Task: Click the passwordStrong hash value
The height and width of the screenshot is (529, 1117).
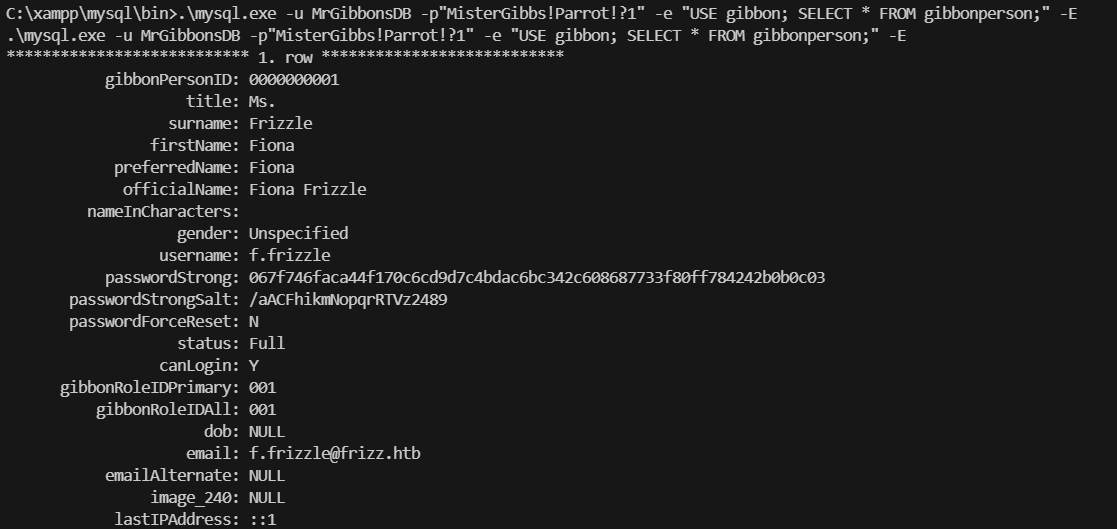Action: [x=537, y=277]
